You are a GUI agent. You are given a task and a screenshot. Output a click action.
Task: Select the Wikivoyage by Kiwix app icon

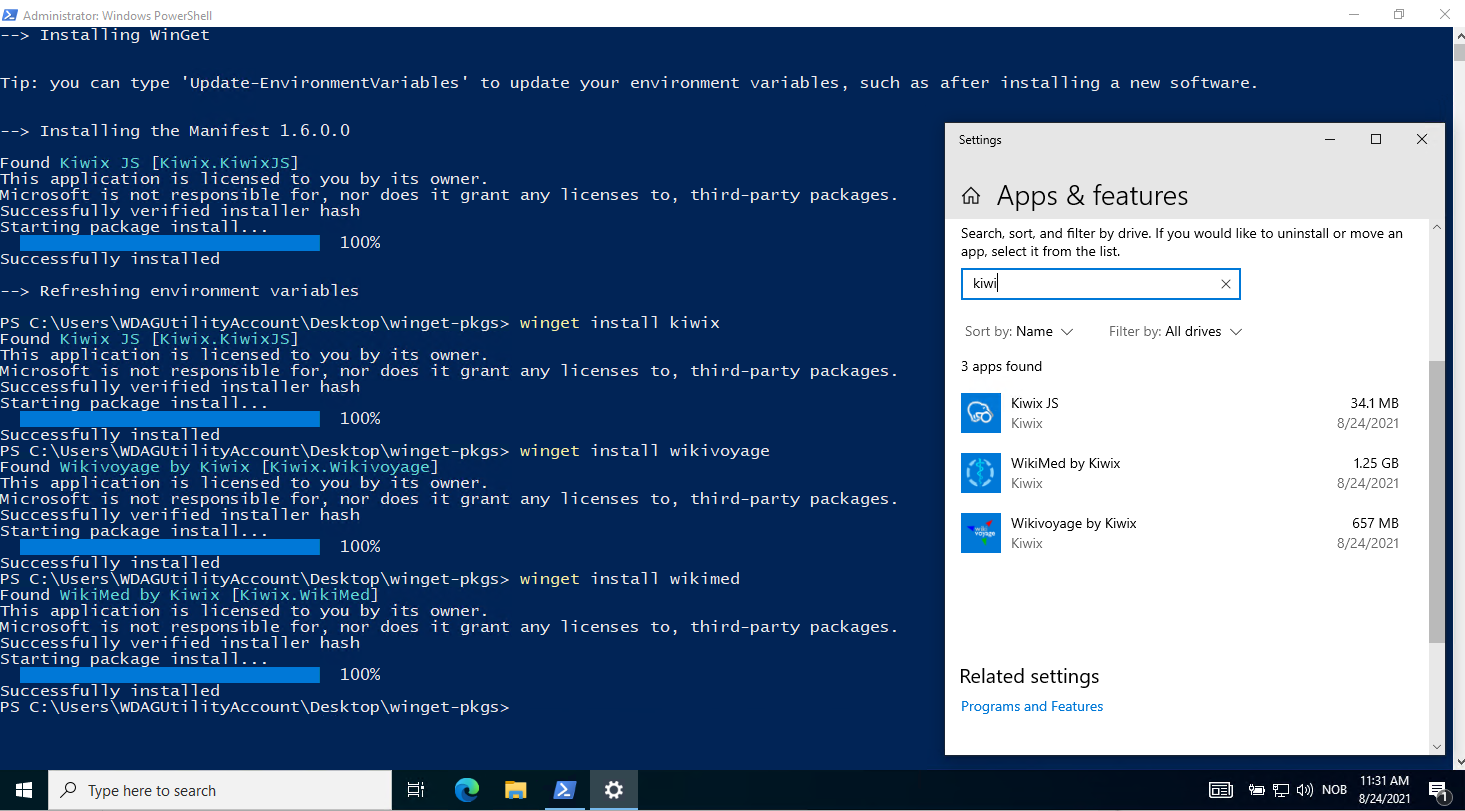(981, 533)
